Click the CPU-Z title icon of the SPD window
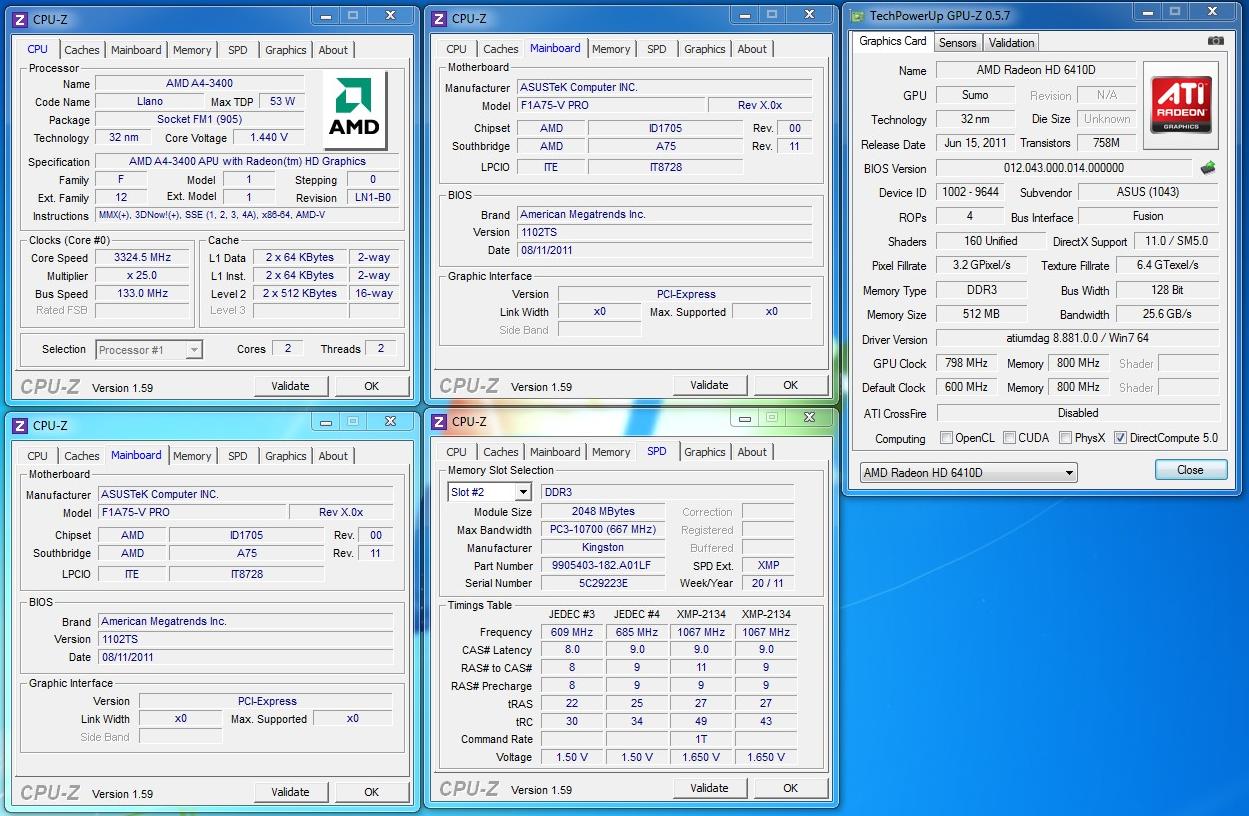This screenshot has width=1249, height=816. pyautogui.click(x=439, y=421)
